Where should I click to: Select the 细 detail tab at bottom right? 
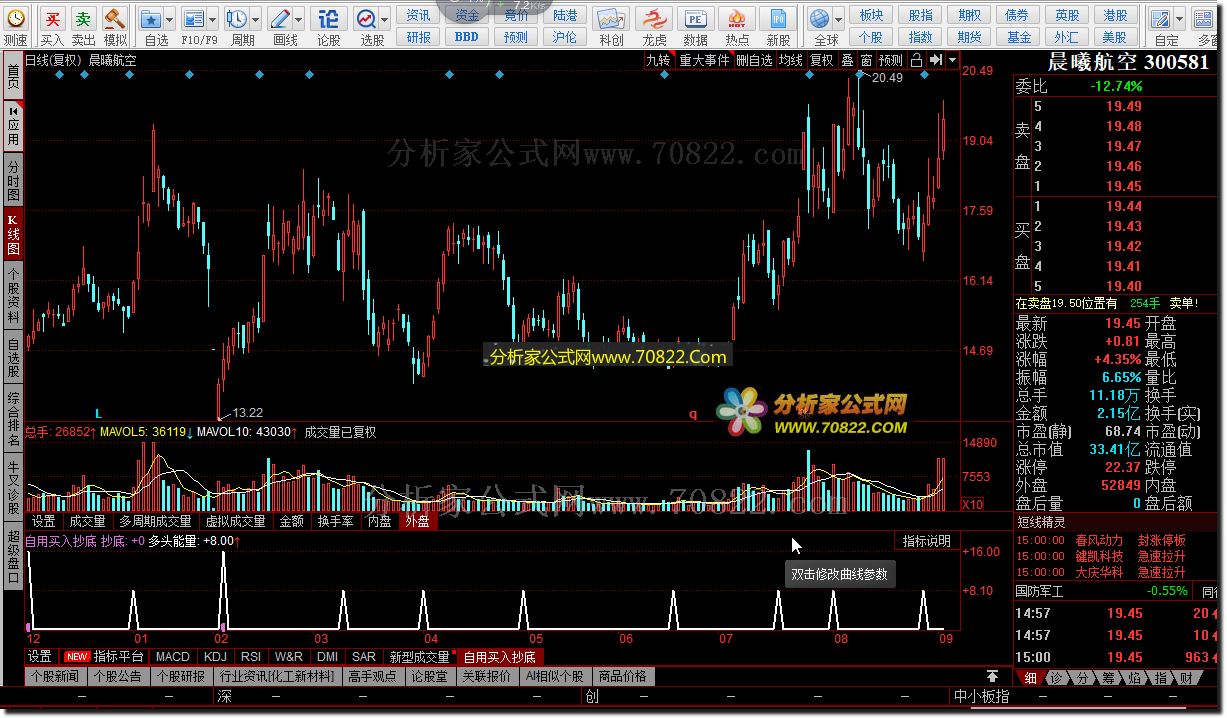click(1030, 677)
